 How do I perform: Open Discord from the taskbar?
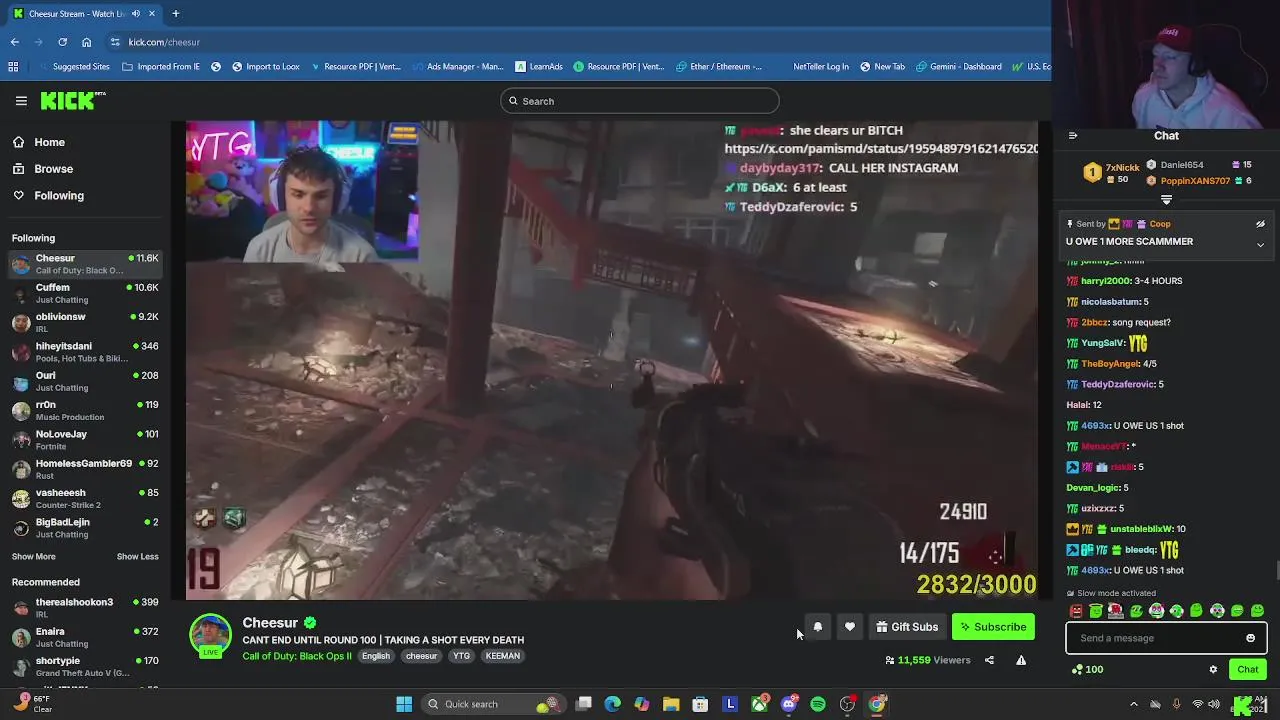[789, 704]
